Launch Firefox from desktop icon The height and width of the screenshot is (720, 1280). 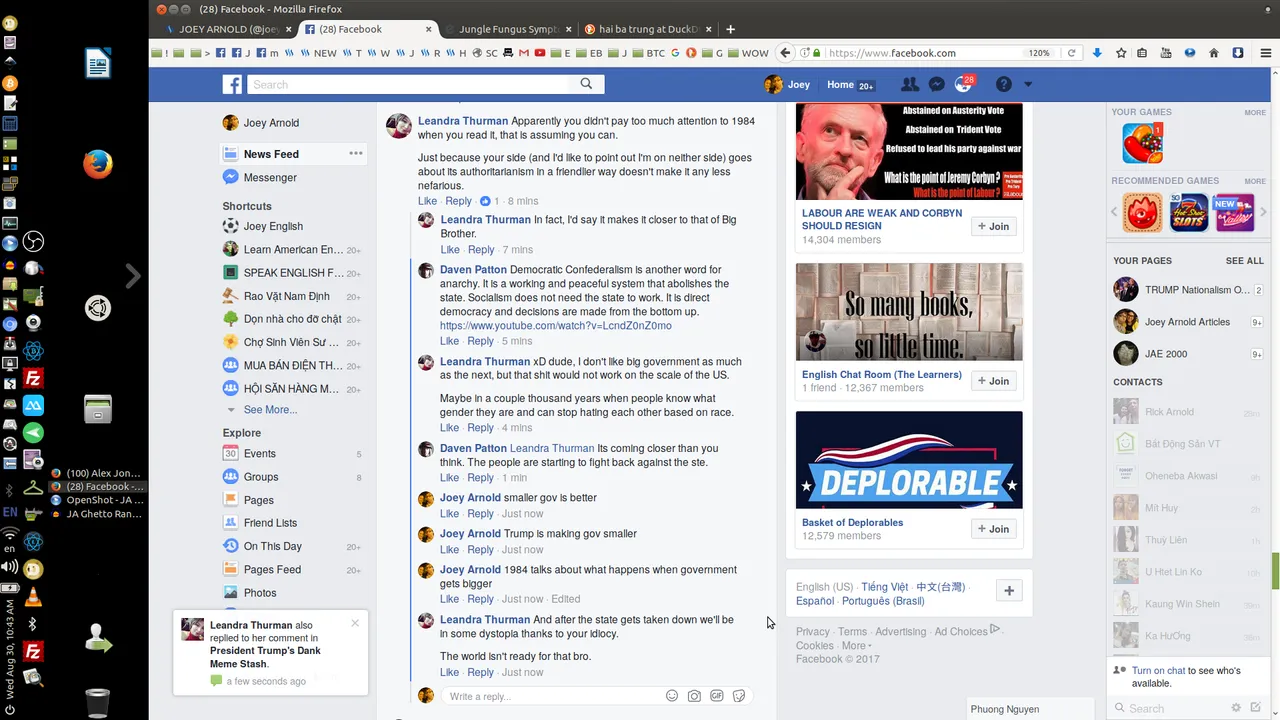point(97,164)
